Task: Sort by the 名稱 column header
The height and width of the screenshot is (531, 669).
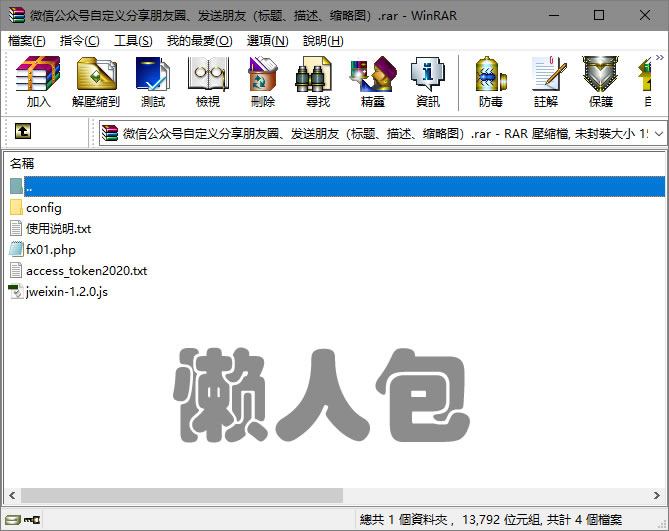Action: (x=22, y=163)
